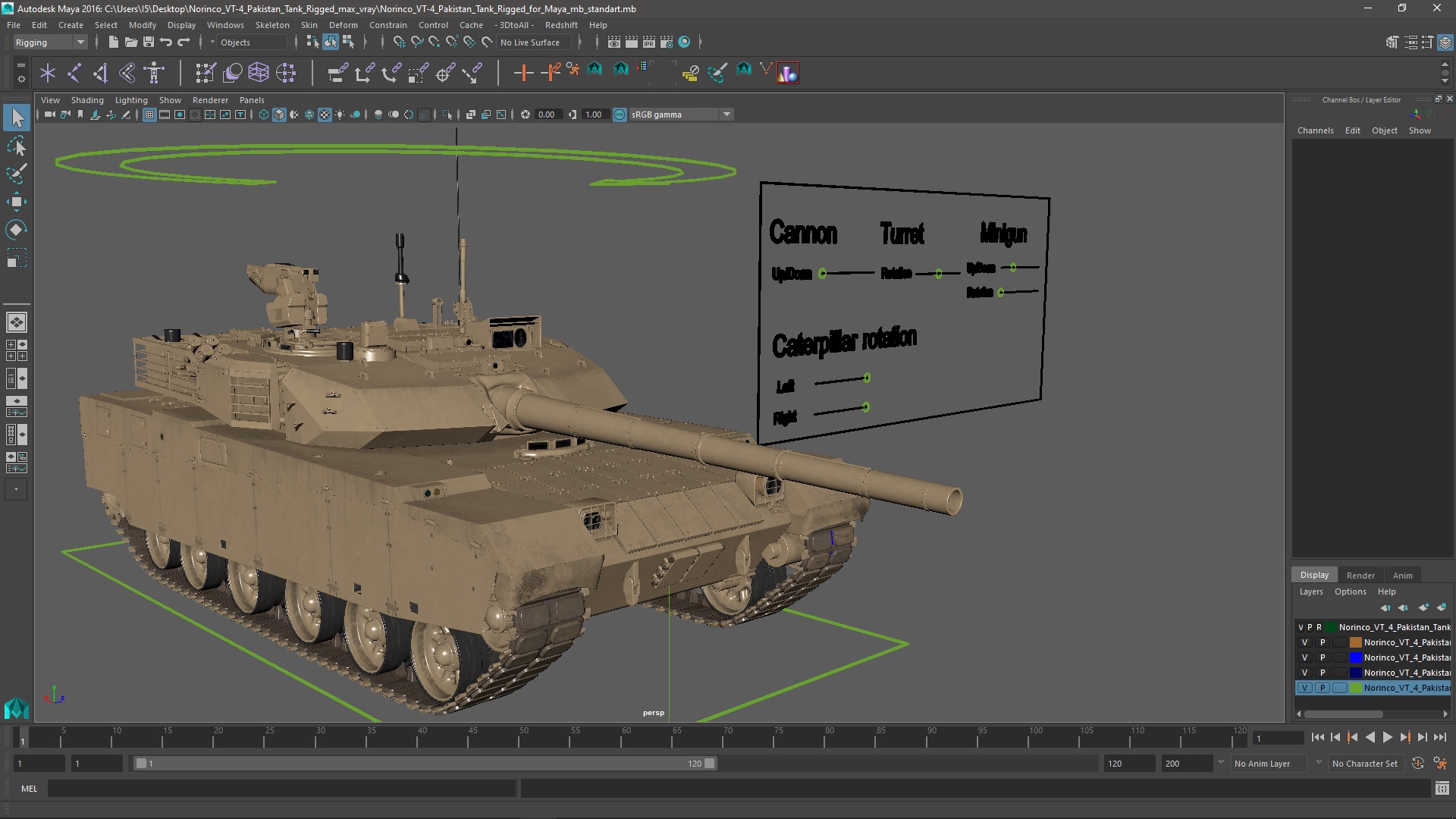Click the Set Key orange plus shelf icon

[x=523, y=73]
